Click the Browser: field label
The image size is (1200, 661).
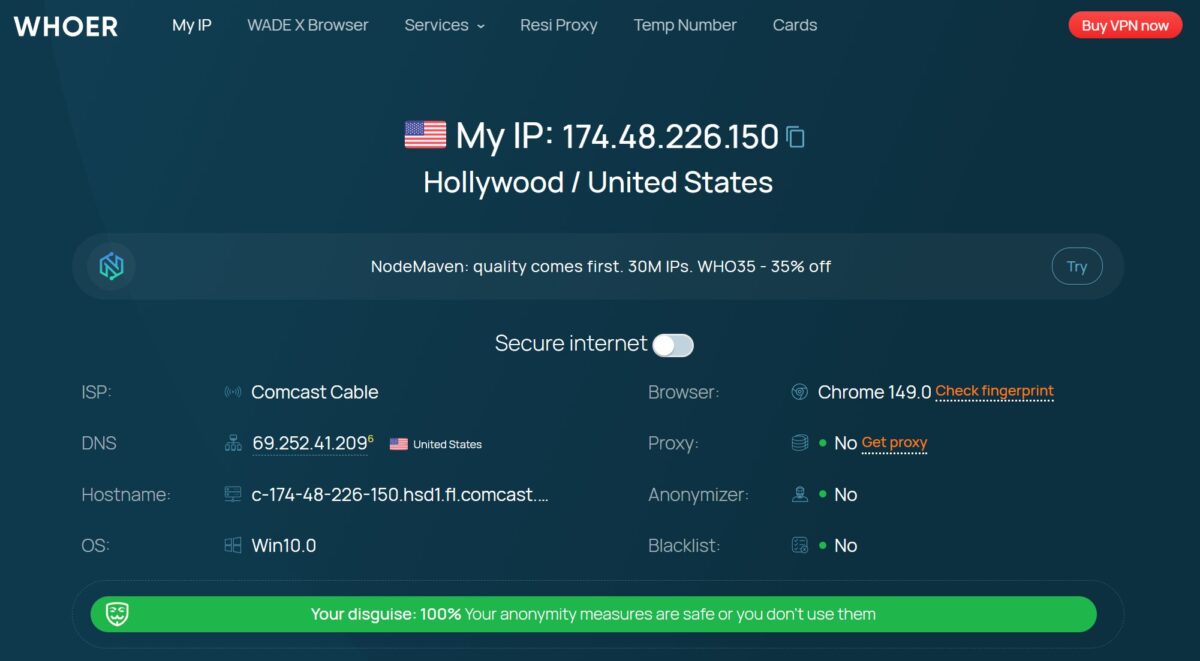click(683, 392)
